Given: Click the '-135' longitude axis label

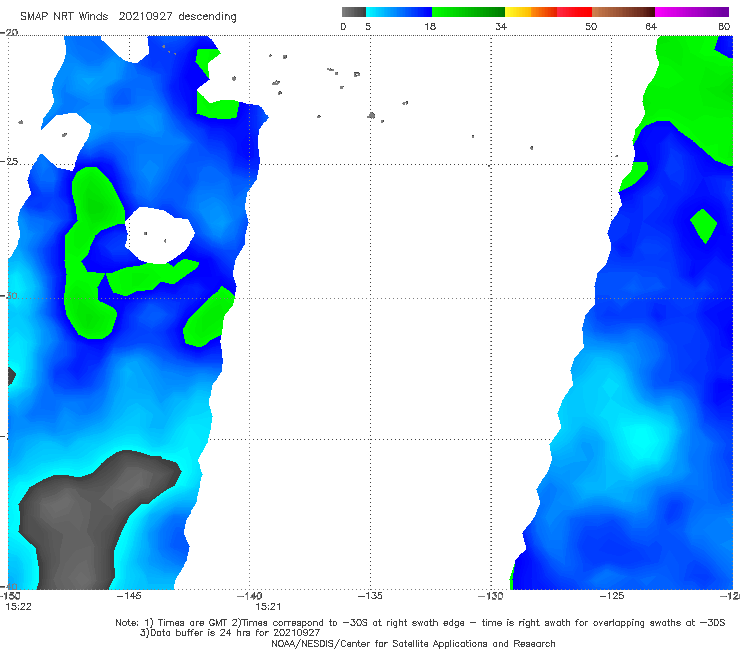Looking at the screenshot, I should click(x=370, y=596).
